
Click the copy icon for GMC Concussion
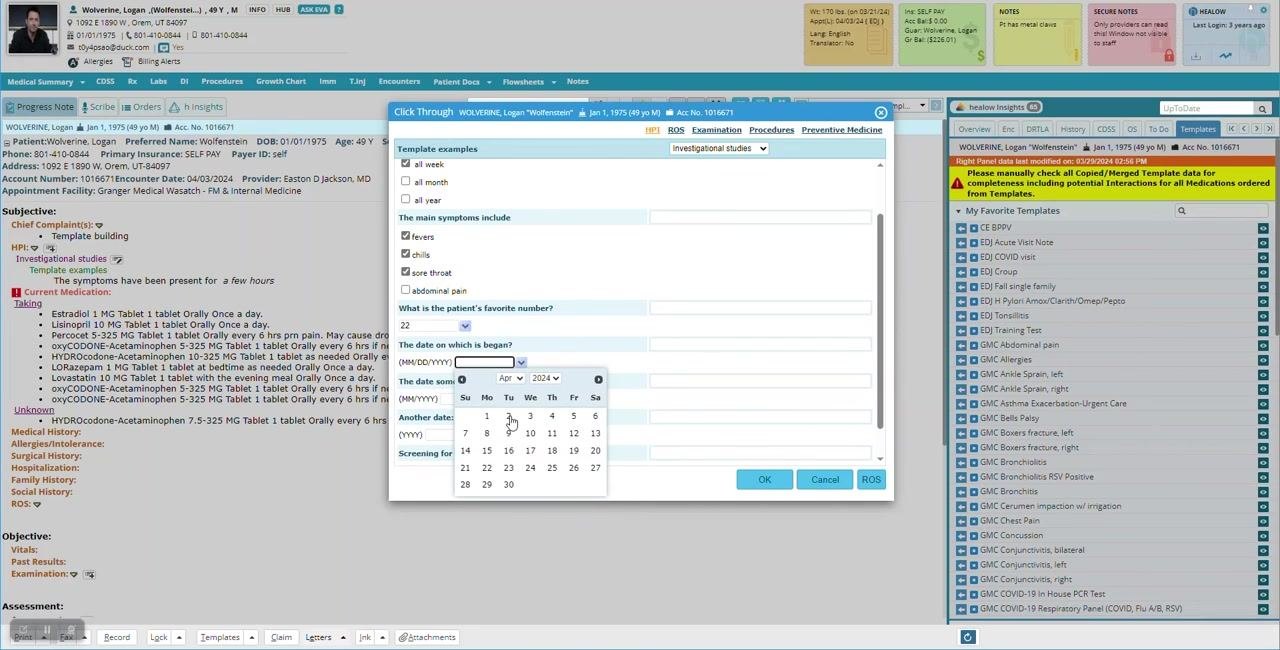click(x=973, y=536)
